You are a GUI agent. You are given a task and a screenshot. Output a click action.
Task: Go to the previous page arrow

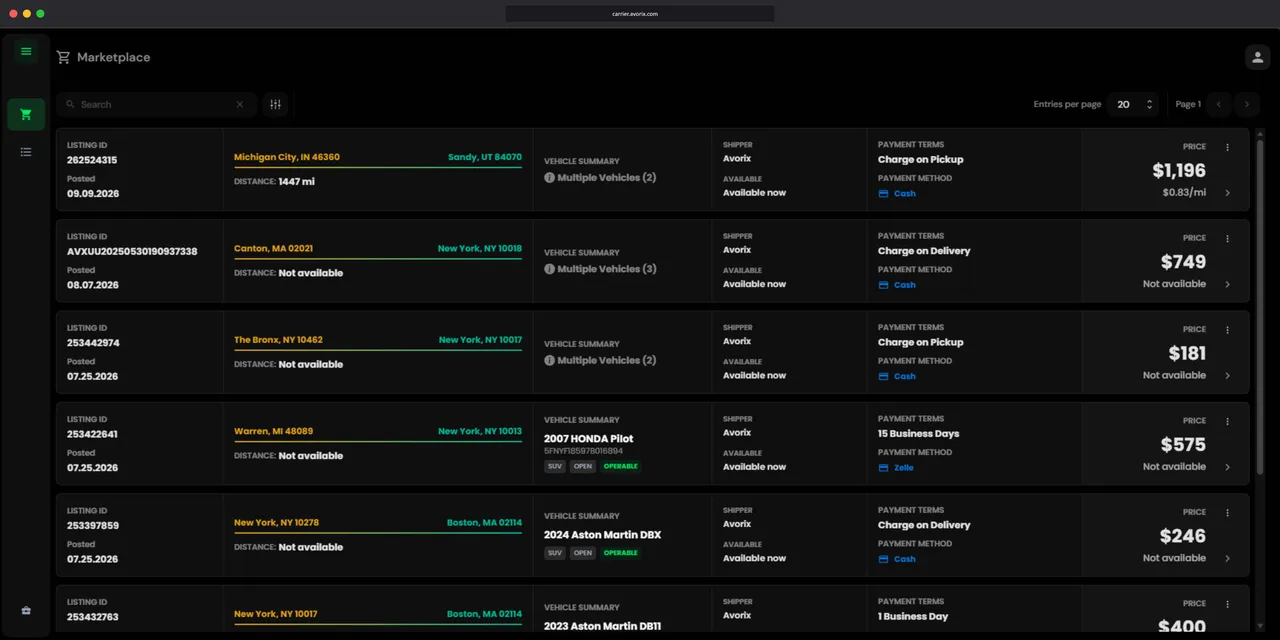tap(1218, 104)
